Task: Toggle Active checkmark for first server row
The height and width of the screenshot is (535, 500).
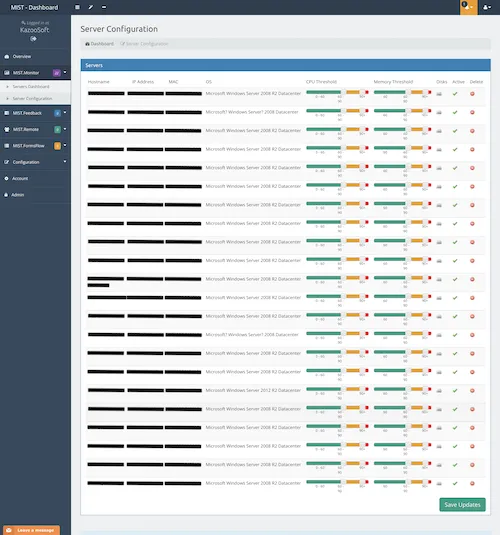Action: click(x=455, y=93)
